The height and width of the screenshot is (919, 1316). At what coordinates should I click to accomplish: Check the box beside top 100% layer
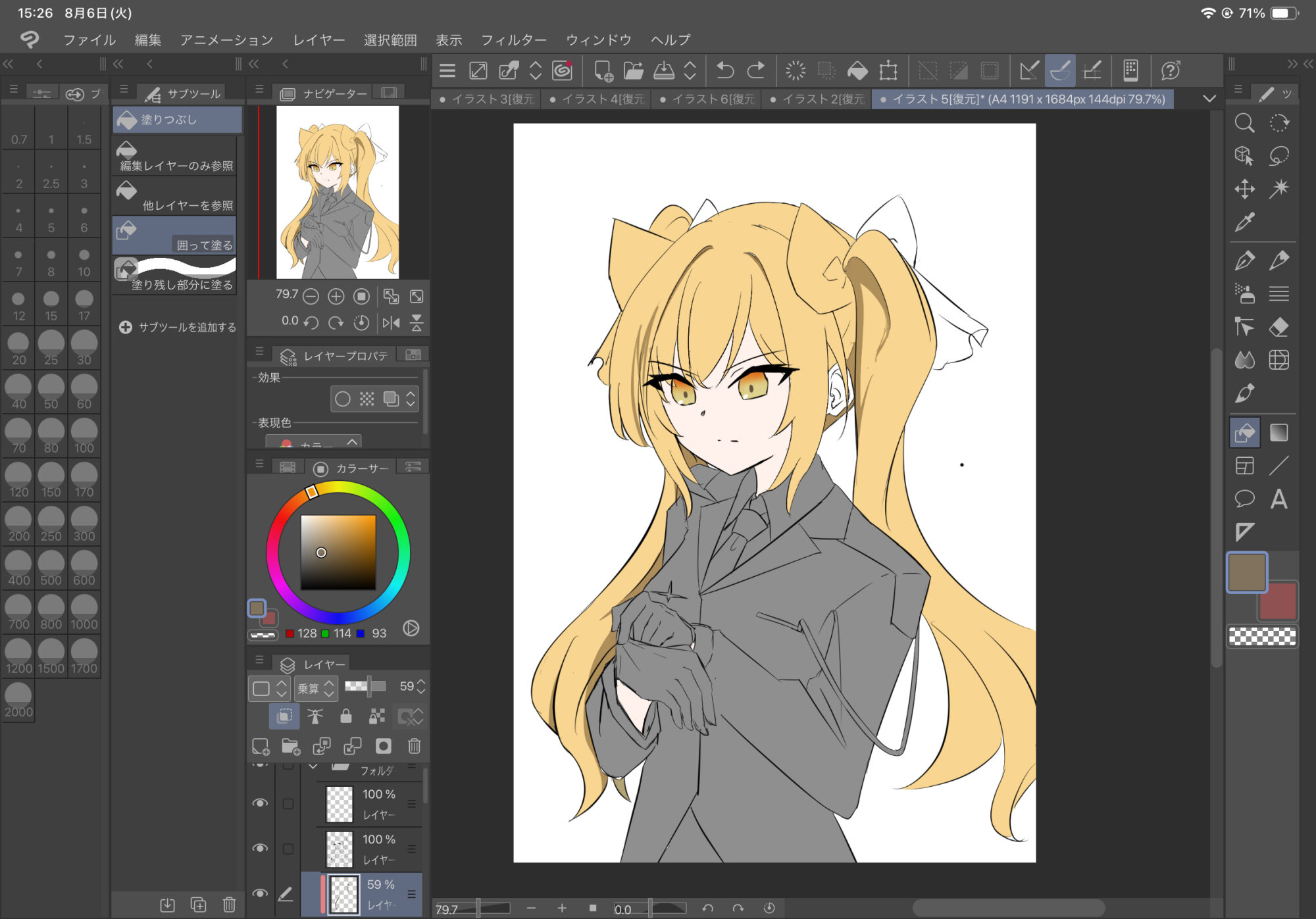point(288,803)
